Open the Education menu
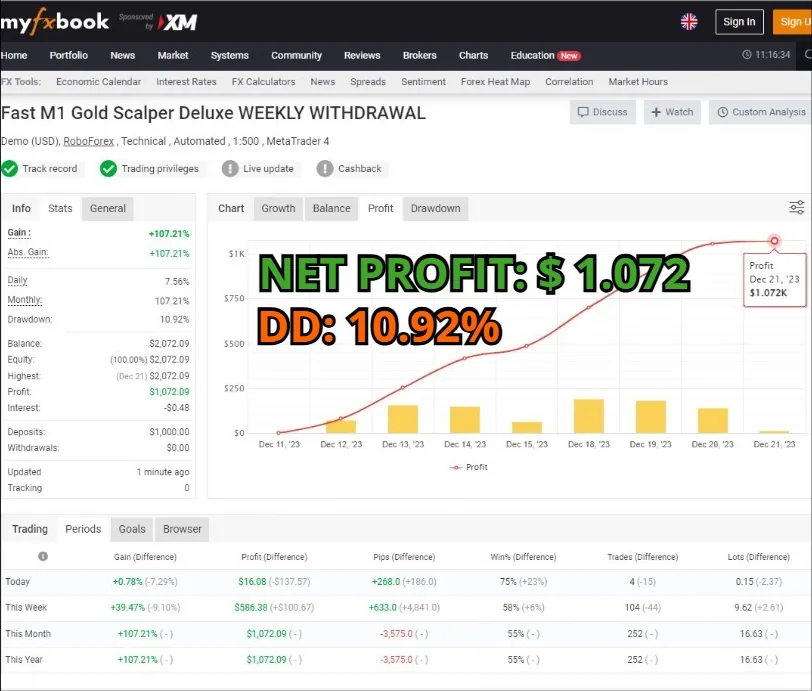812x691 pixels. (x=532, y=55)
